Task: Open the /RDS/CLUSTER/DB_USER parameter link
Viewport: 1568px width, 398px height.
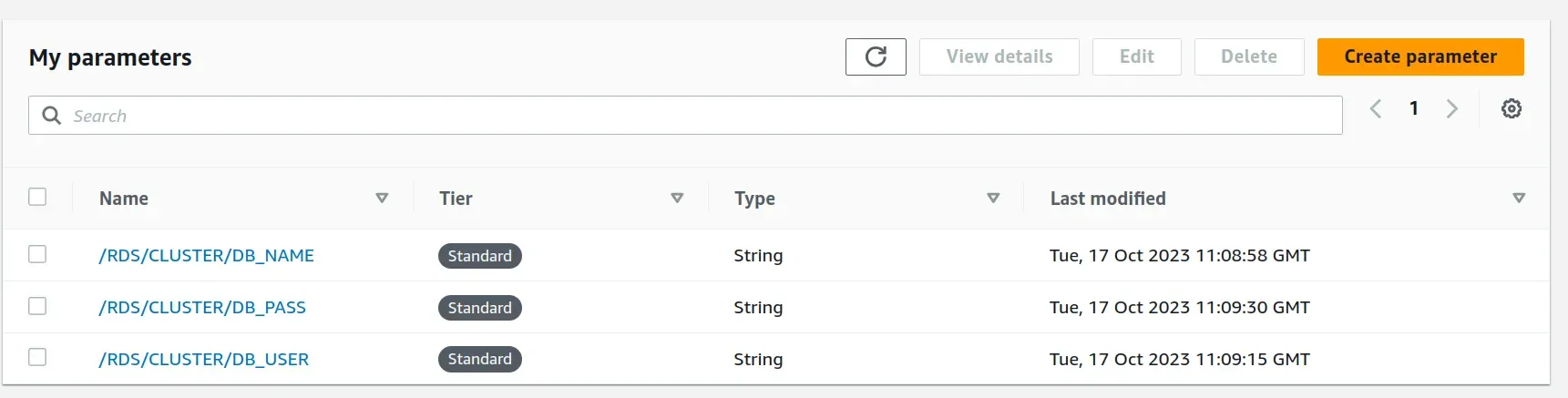Action: click(x=204, y=360)
